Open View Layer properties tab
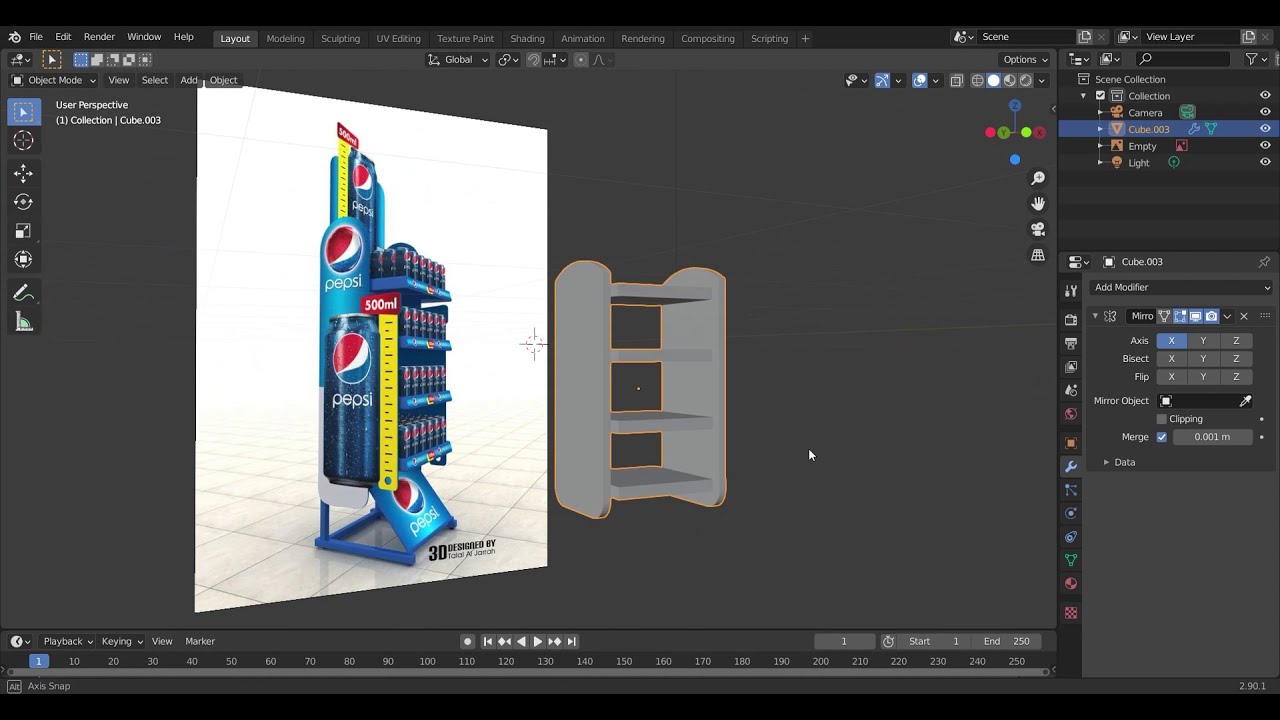The width and height of the screenshot is (1280, 720). 1071,366
